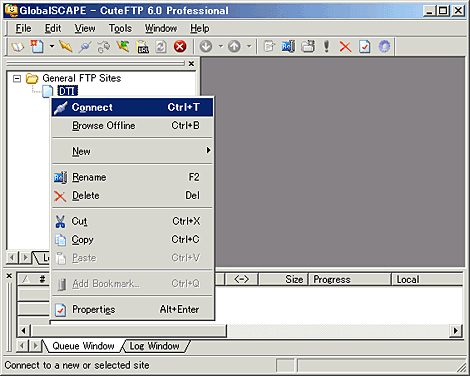Close the queue pane with X

click(9, 276)
